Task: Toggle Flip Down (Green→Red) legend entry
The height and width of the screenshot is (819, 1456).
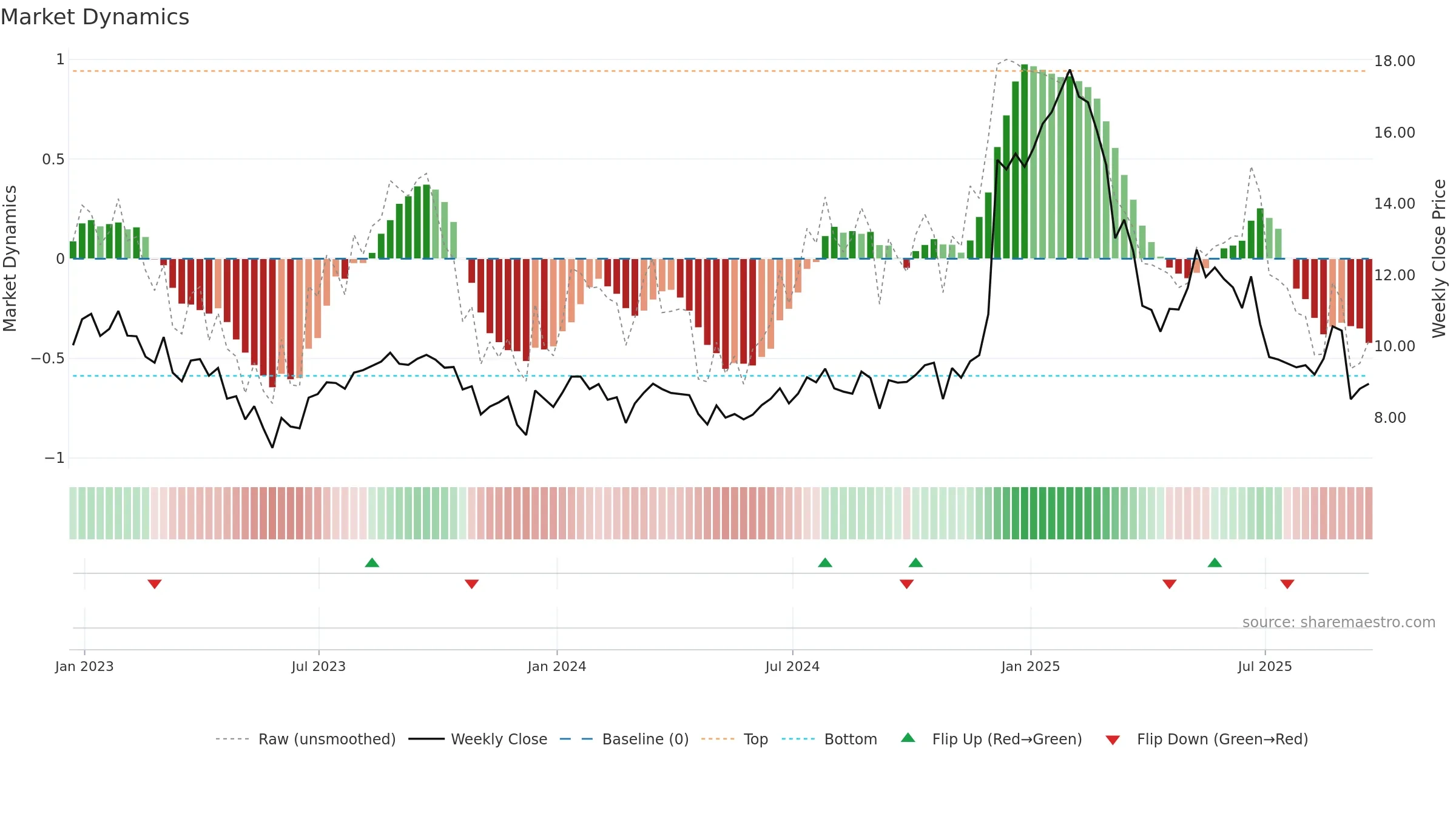Action: [1206, 739]
